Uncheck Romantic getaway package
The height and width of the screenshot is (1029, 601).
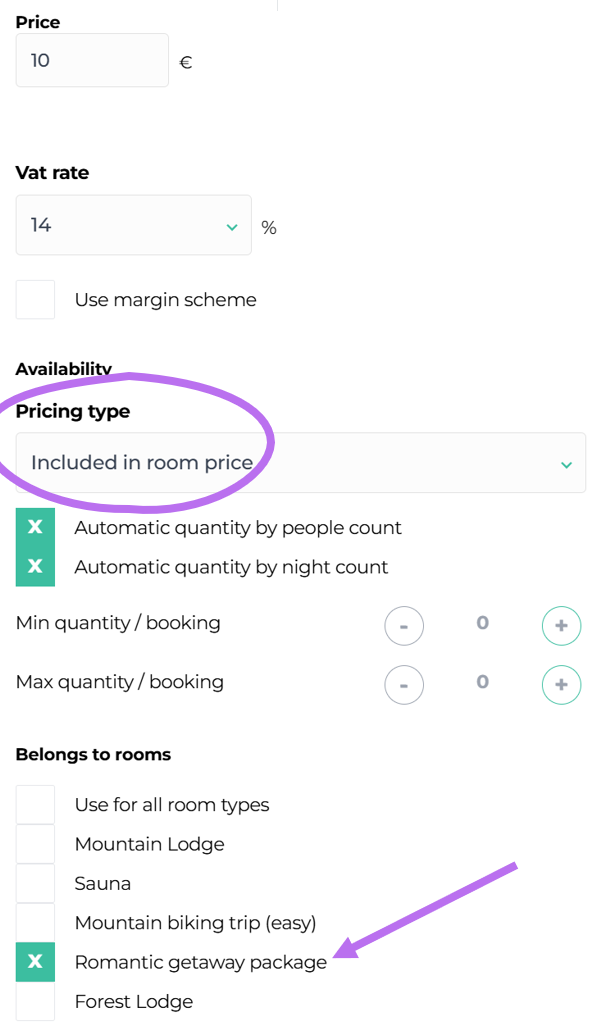pos(35,962)
